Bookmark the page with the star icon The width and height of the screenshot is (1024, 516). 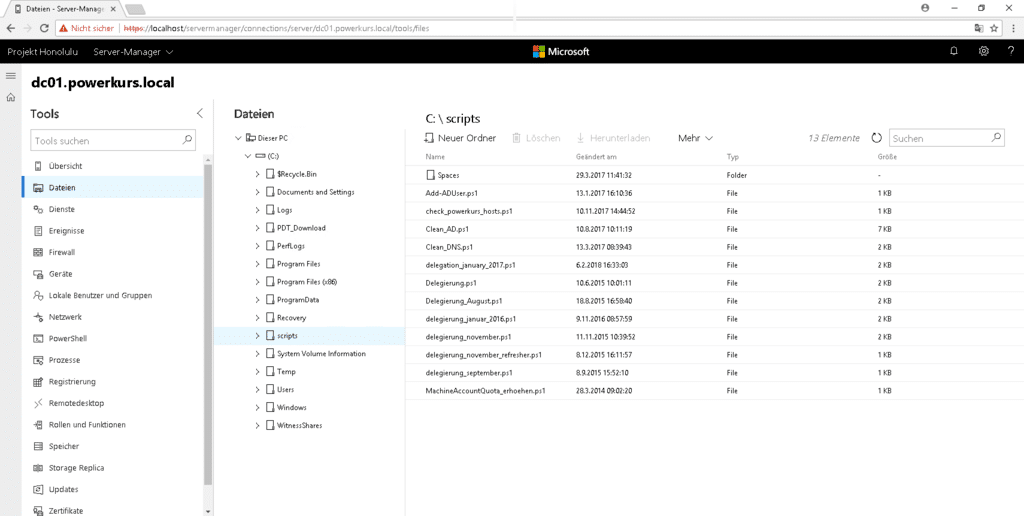point(994,28)
